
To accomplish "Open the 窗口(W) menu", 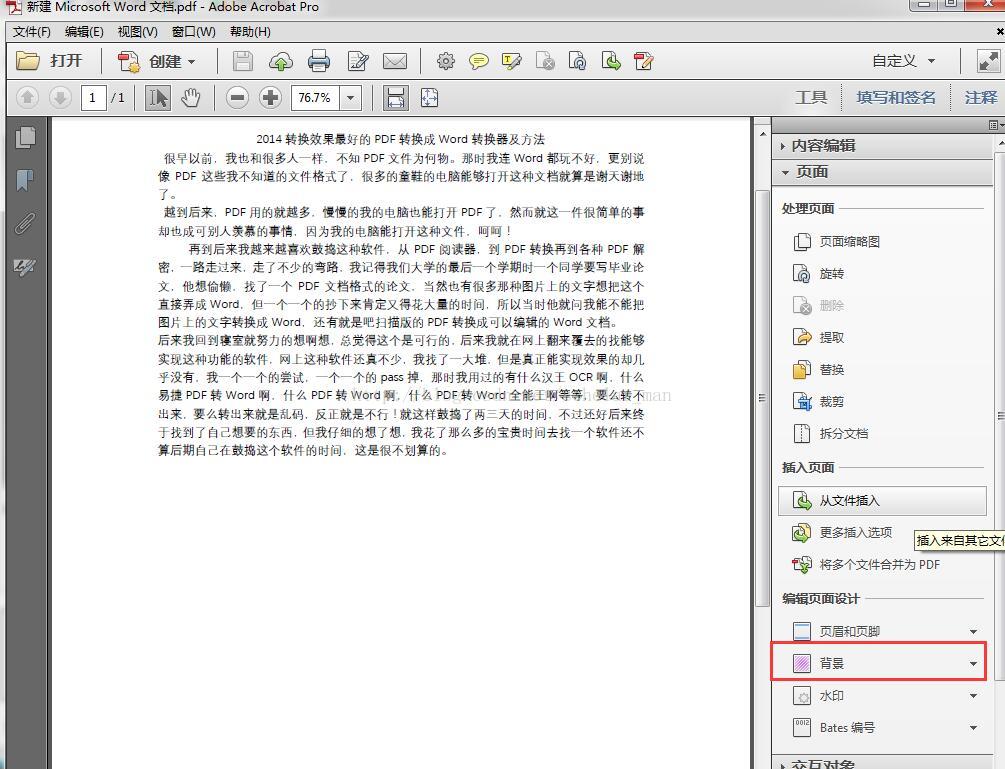I will pyautogui.click(x=194, y=31).
